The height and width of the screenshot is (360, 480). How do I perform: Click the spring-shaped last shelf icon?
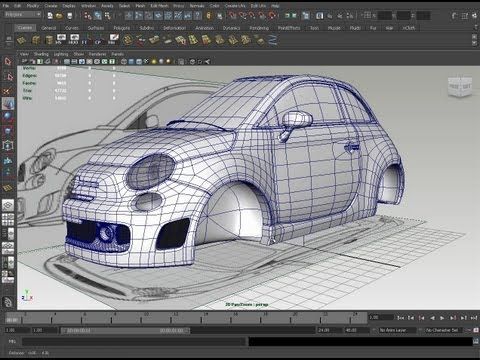tap(273, 40)
